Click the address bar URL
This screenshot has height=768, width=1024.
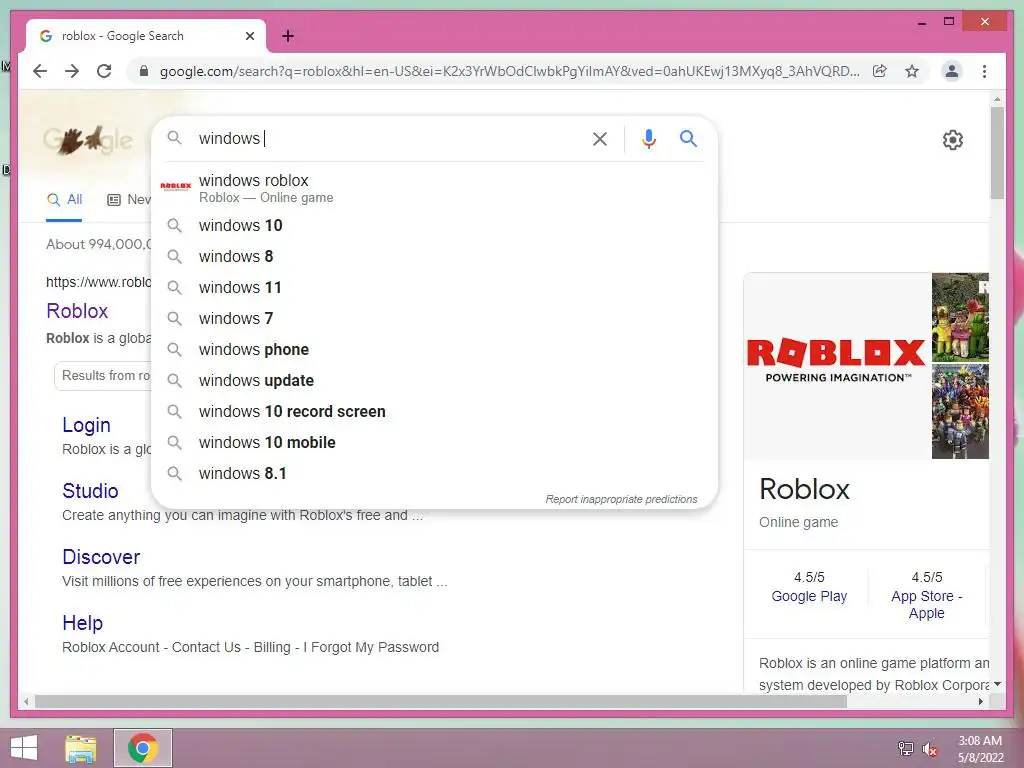click(x=509, y=71)
